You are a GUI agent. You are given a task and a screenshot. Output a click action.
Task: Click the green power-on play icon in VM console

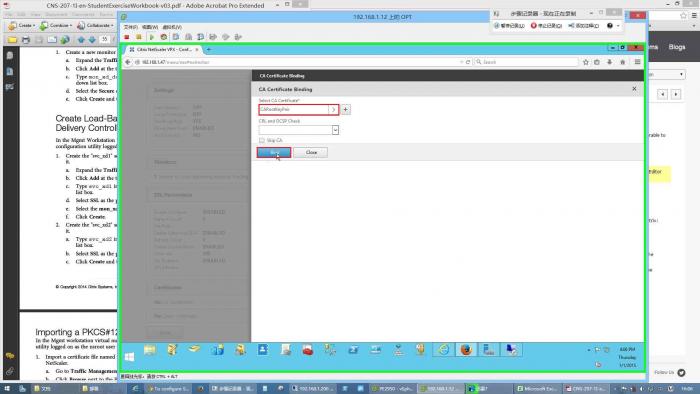151,37
